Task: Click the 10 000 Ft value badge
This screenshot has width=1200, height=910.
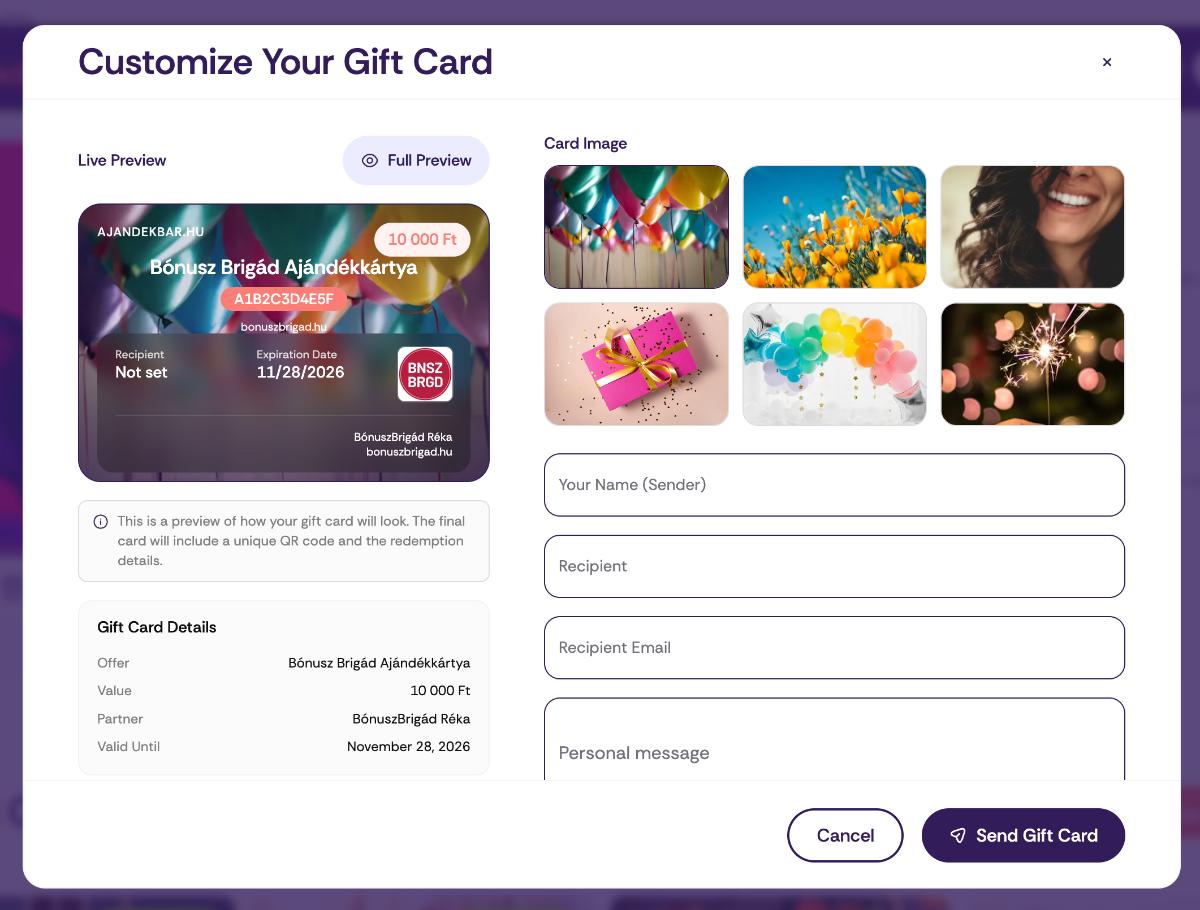Action: click(422, 240)
